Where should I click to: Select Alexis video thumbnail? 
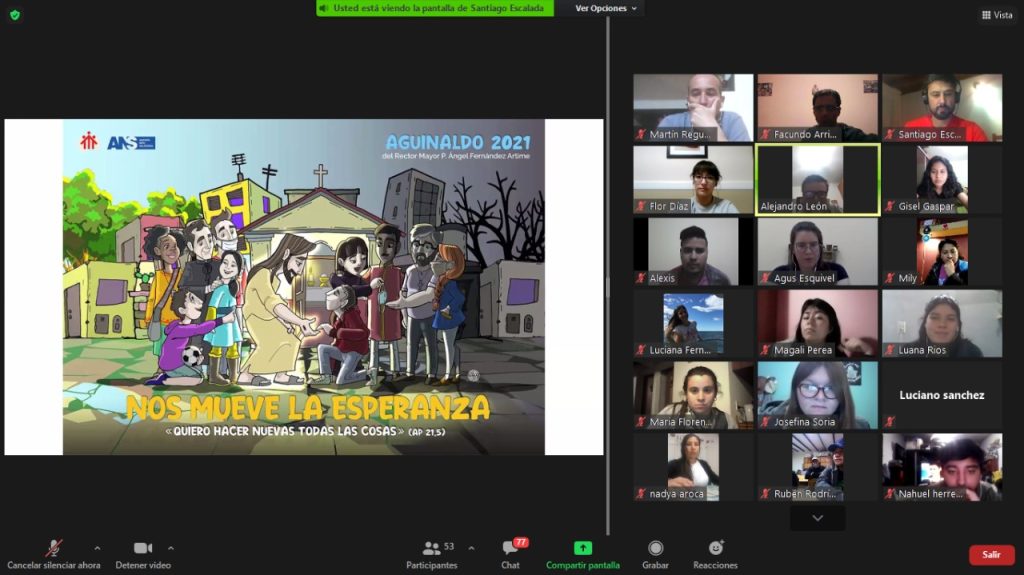pyautogui.click(x=693, y=252)
